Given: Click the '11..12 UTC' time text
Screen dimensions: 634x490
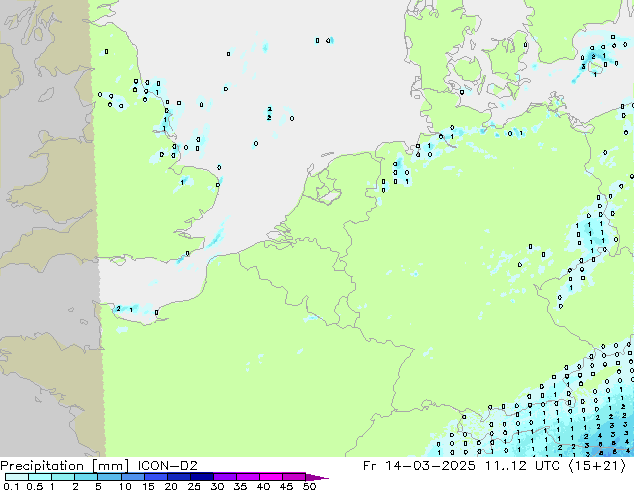Looking at the screenshot, I should click(x=522, y=466).
